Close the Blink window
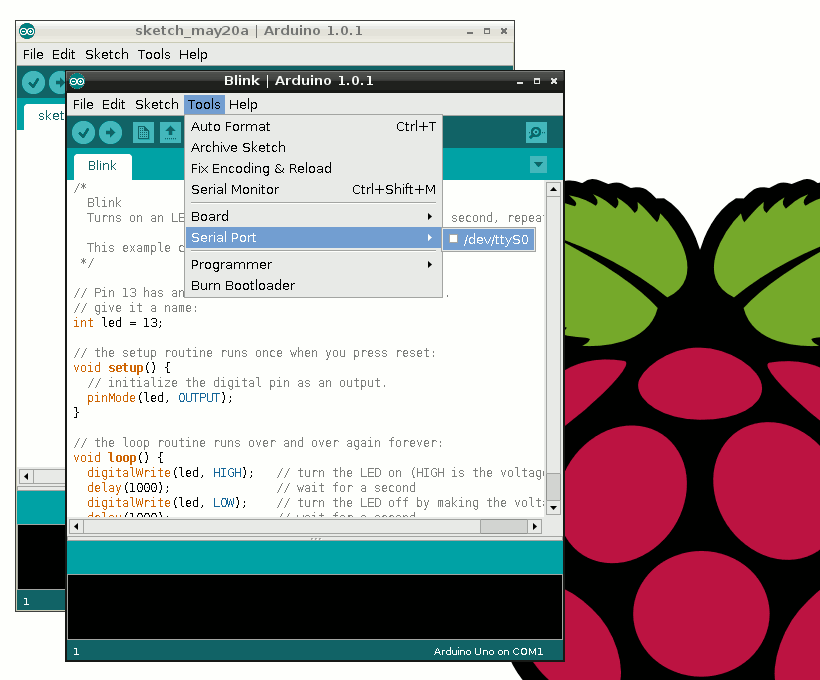Viewport: 820px width, 680px height. click(554, 82)
